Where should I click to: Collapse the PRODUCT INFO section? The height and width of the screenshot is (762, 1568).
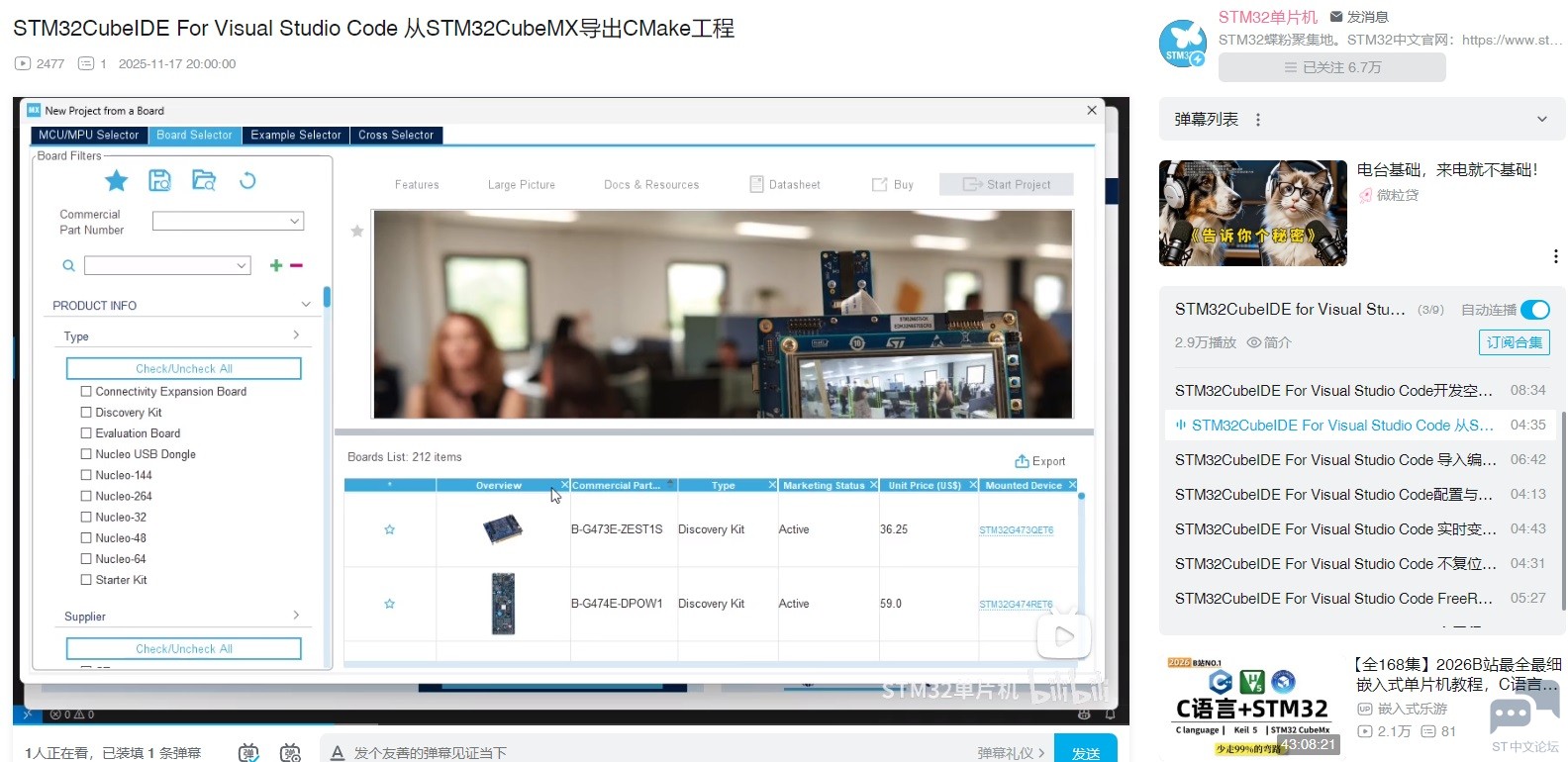pyautogui.click(x=305, y=305)
